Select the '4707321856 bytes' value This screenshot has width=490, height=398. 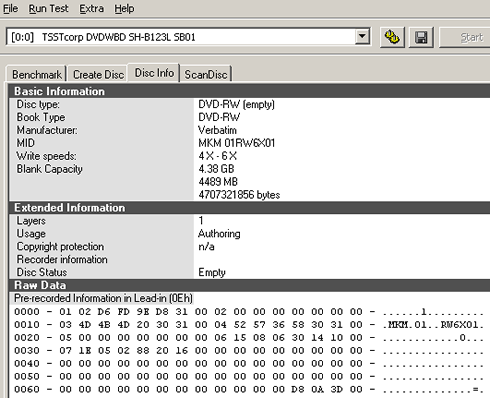(x=239, y=195)
